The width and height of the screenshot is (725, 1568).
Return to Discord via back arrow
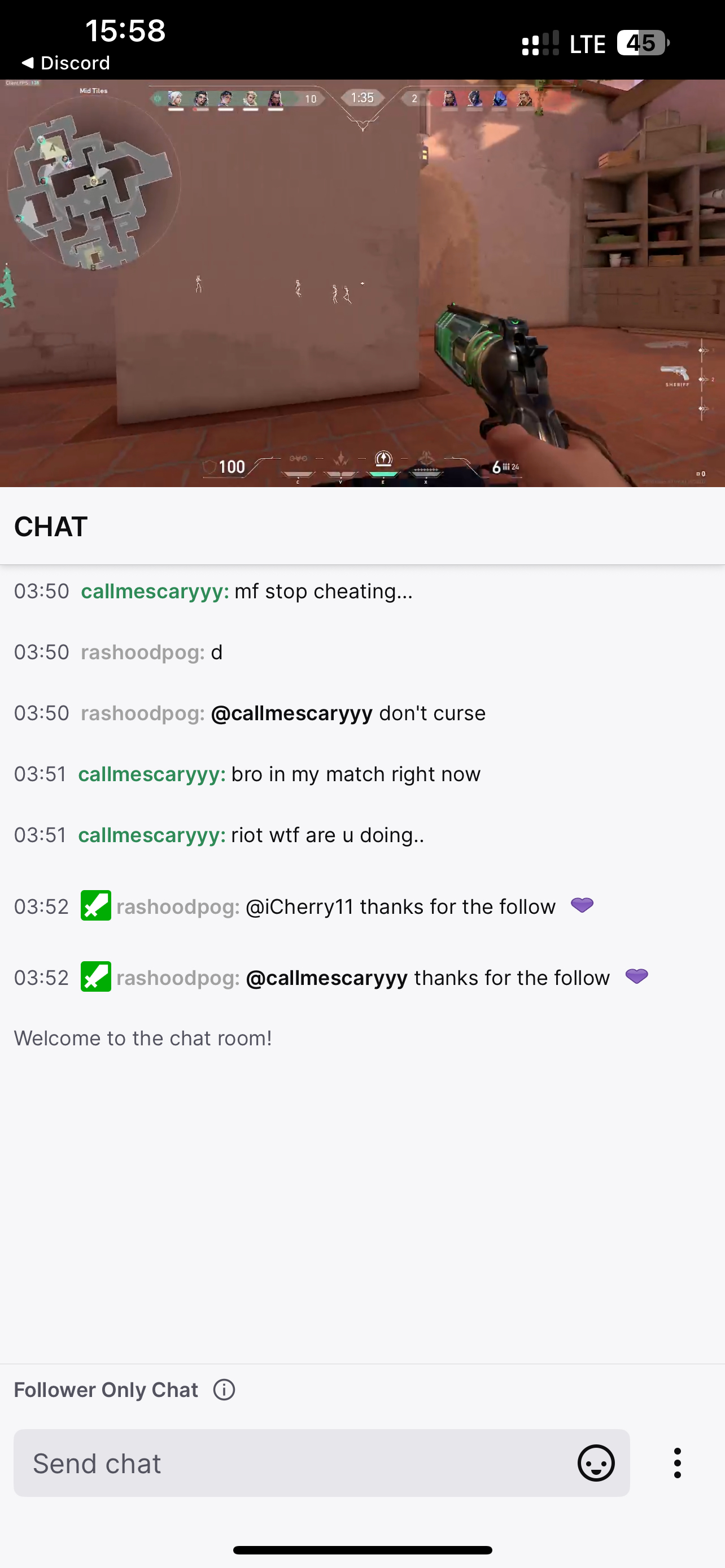coord(65,63)
